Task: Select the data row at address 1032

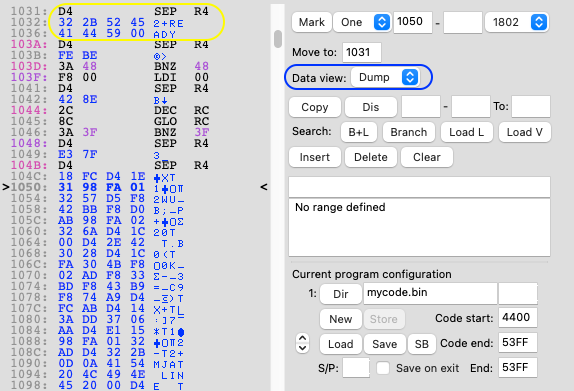Action: click(x=97, y=23)
